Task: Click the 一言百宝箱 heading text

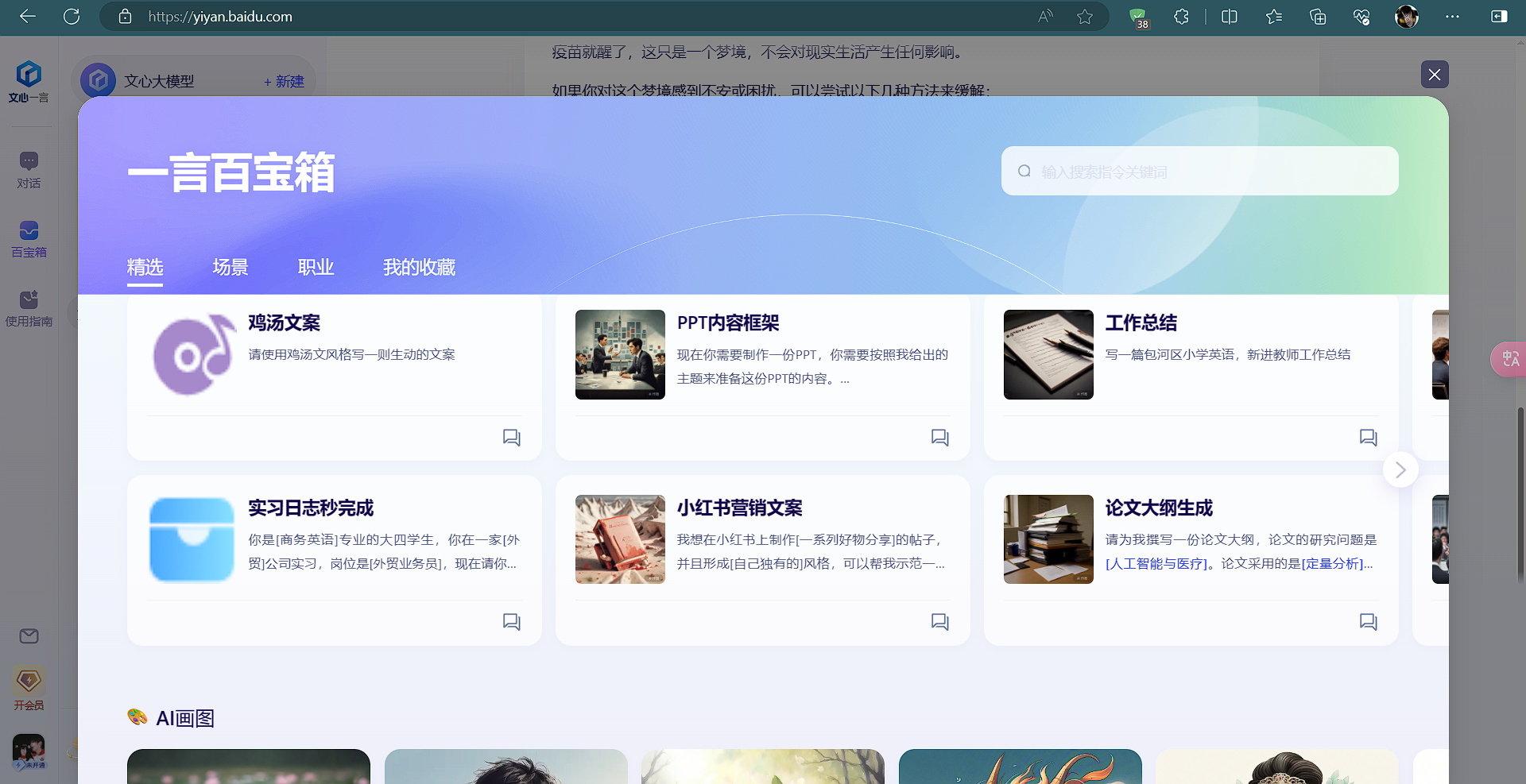Action: tap(231, 172)
